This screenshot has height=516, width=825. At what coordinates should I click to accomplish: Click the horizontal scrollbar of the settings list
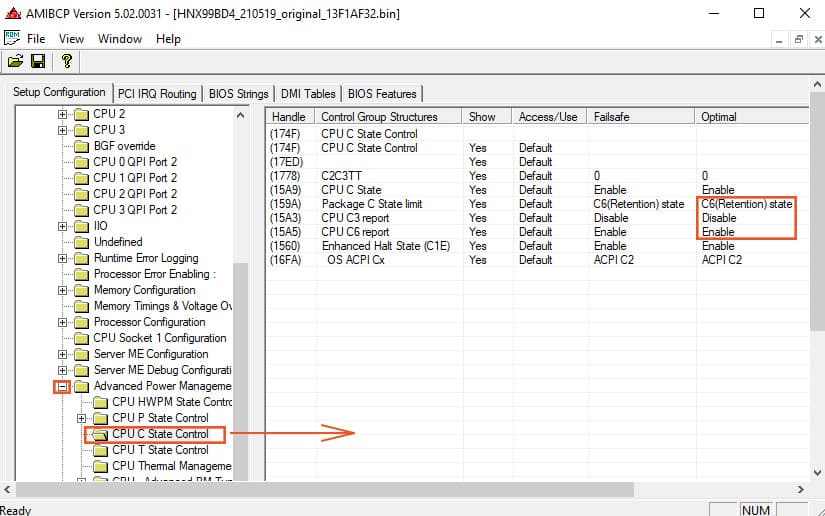point(450,489)
